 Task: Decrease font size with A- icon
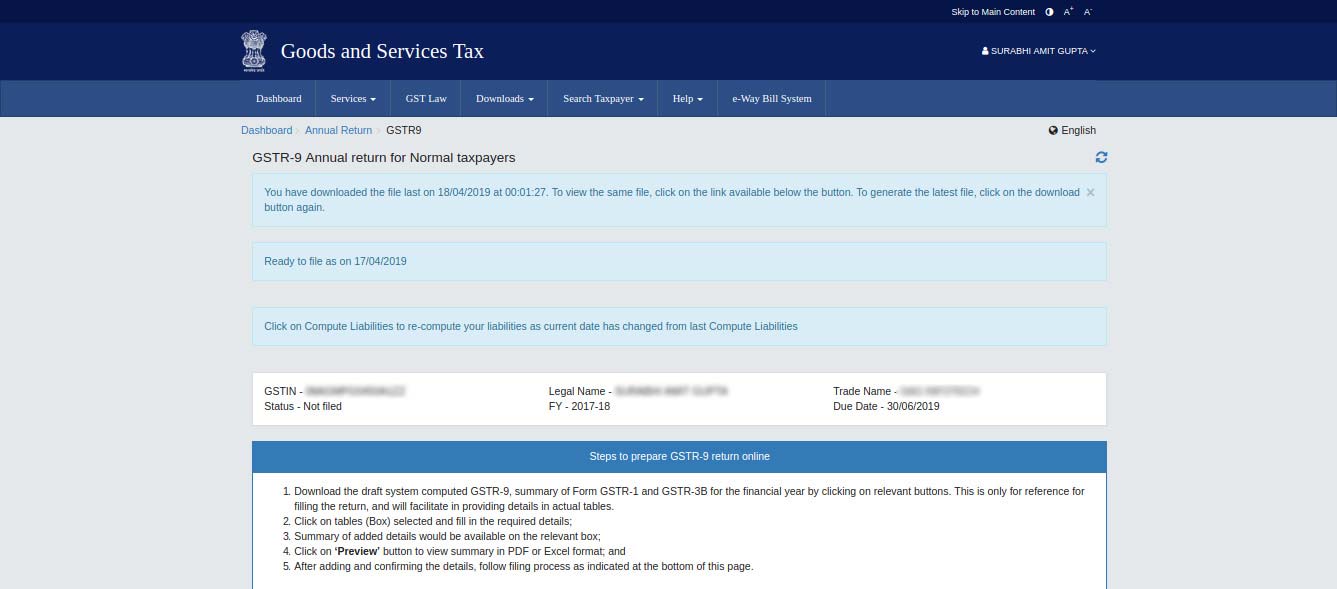[1088, 12]
